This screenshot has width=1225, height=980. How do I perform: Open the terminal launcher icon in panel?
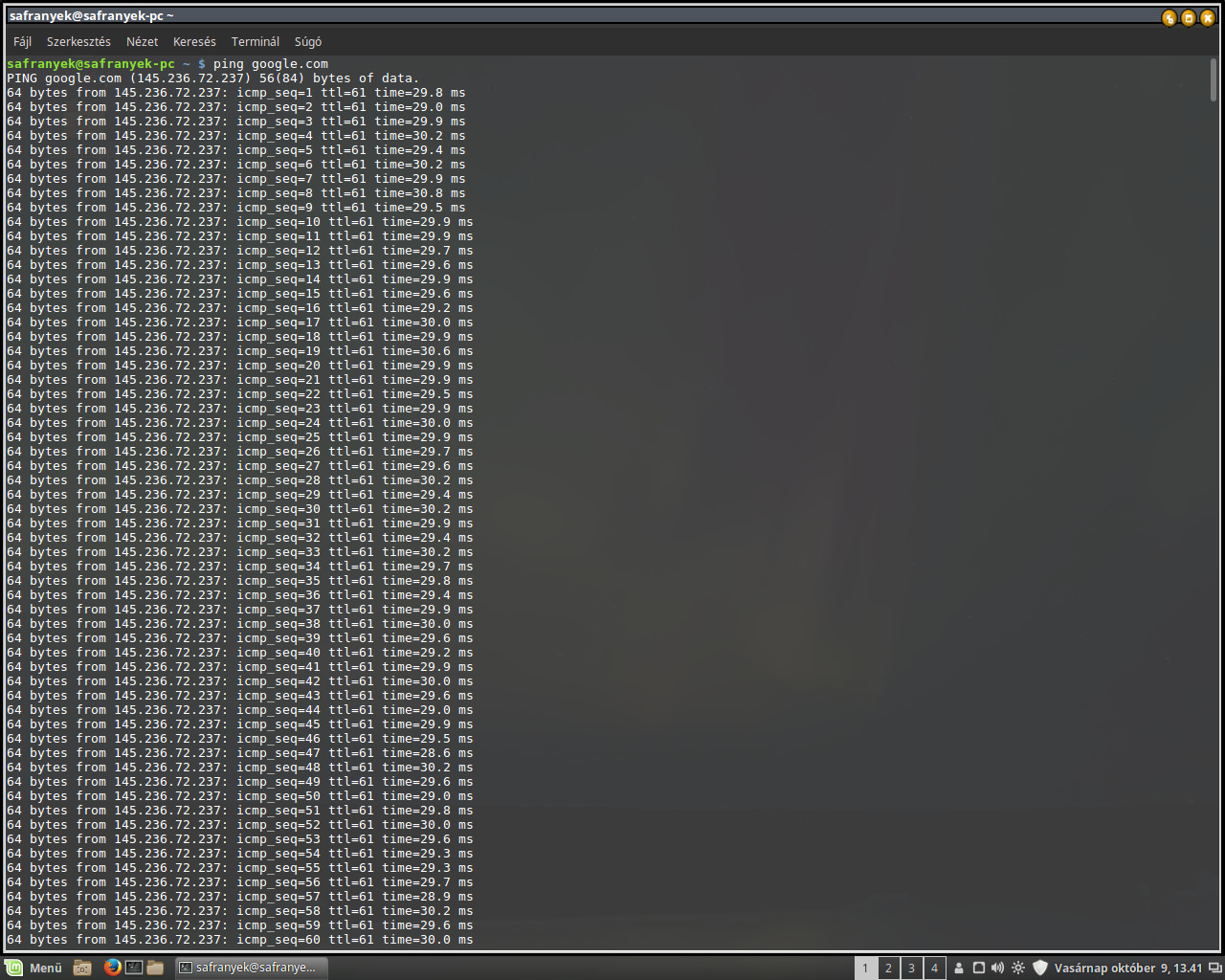pyautogui.click(x=134, y=968)
